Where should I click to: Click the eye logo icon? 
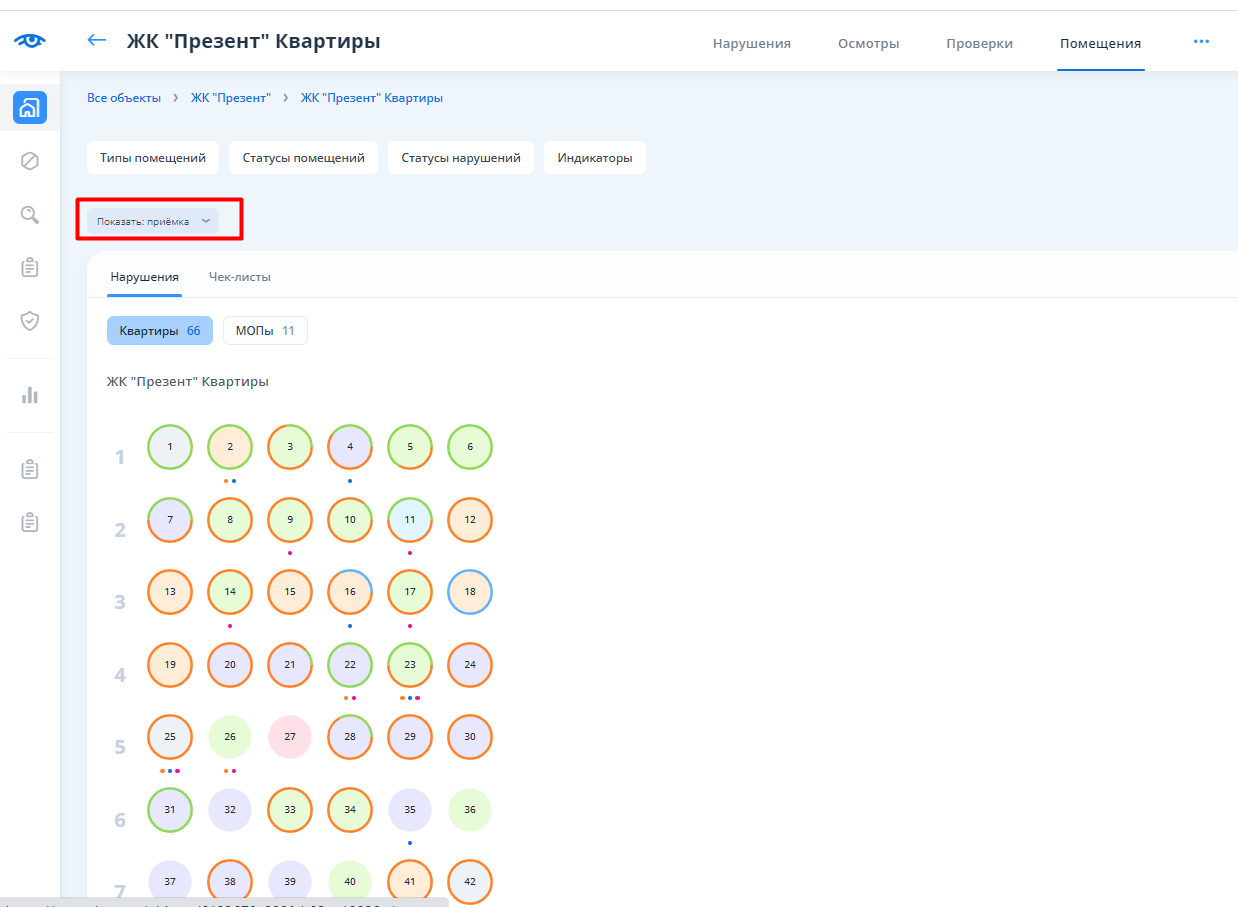[29, 41]
